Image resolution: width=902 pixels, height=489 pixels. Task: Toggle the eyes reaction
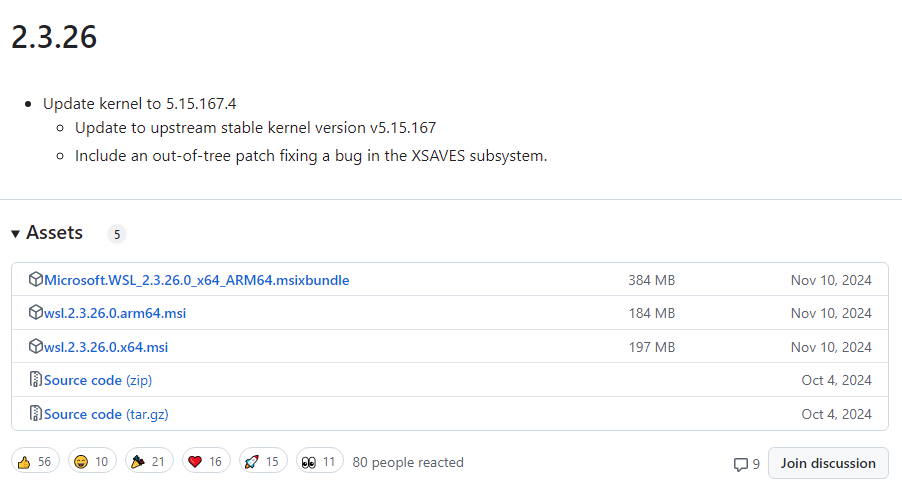(319, 462)
